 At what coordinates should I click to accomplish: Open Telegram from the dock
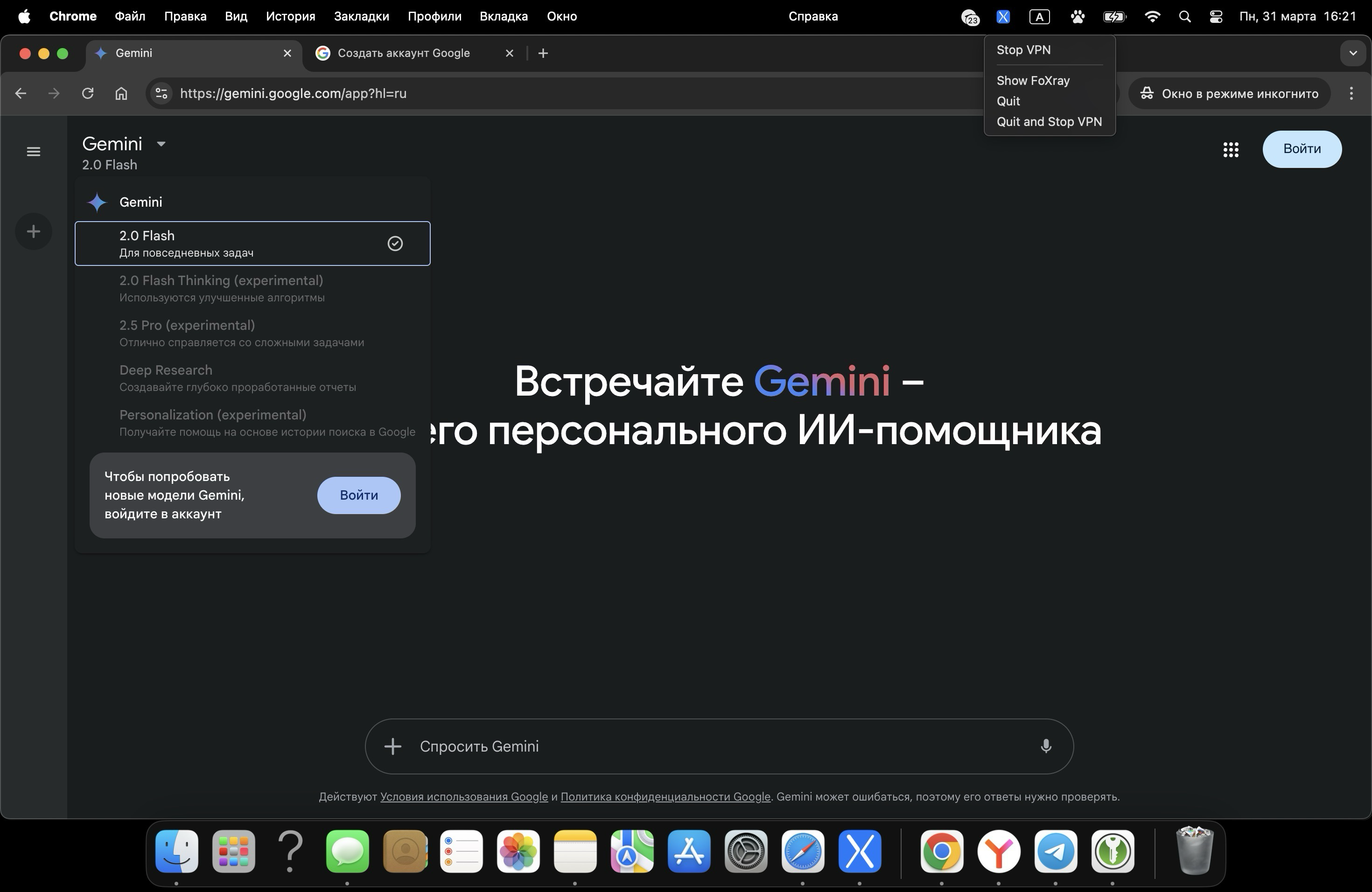tap(1056, 851)
